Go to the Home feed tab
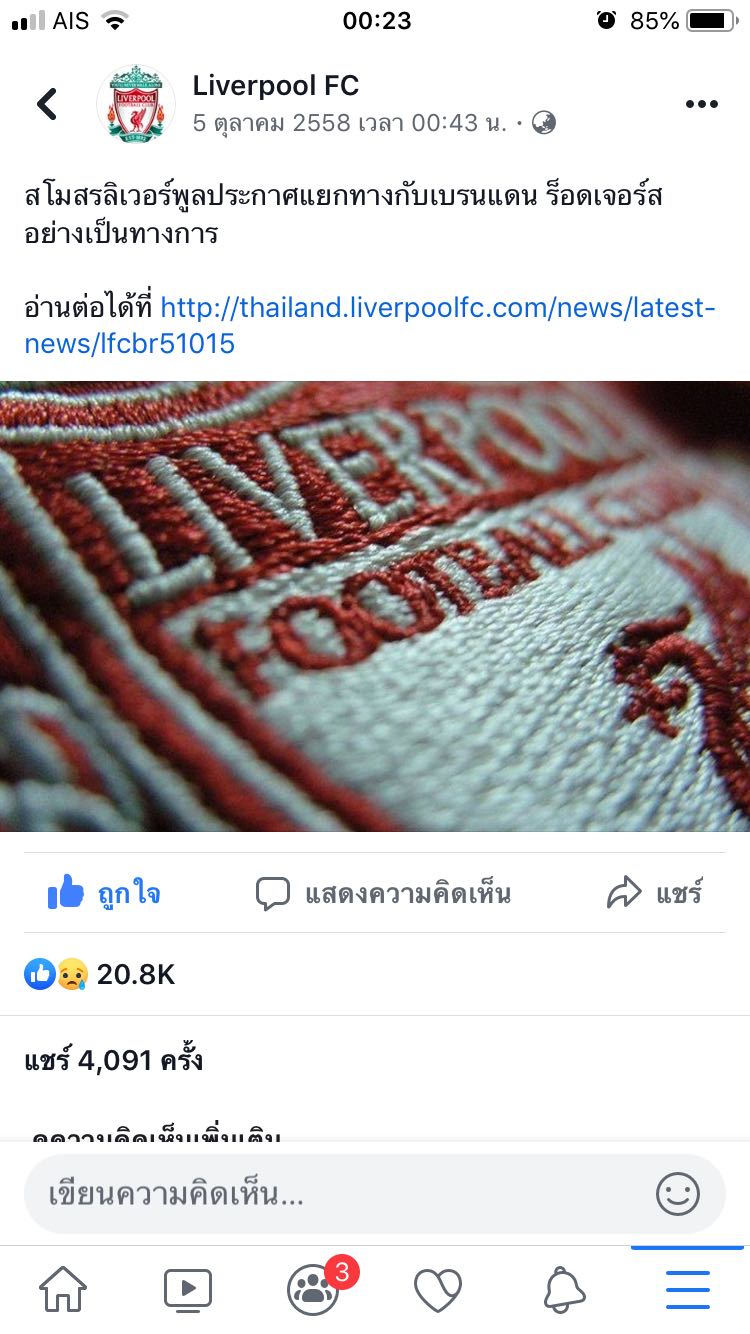The height and width of the screenshot is (1334, 750). [63, 1290]
